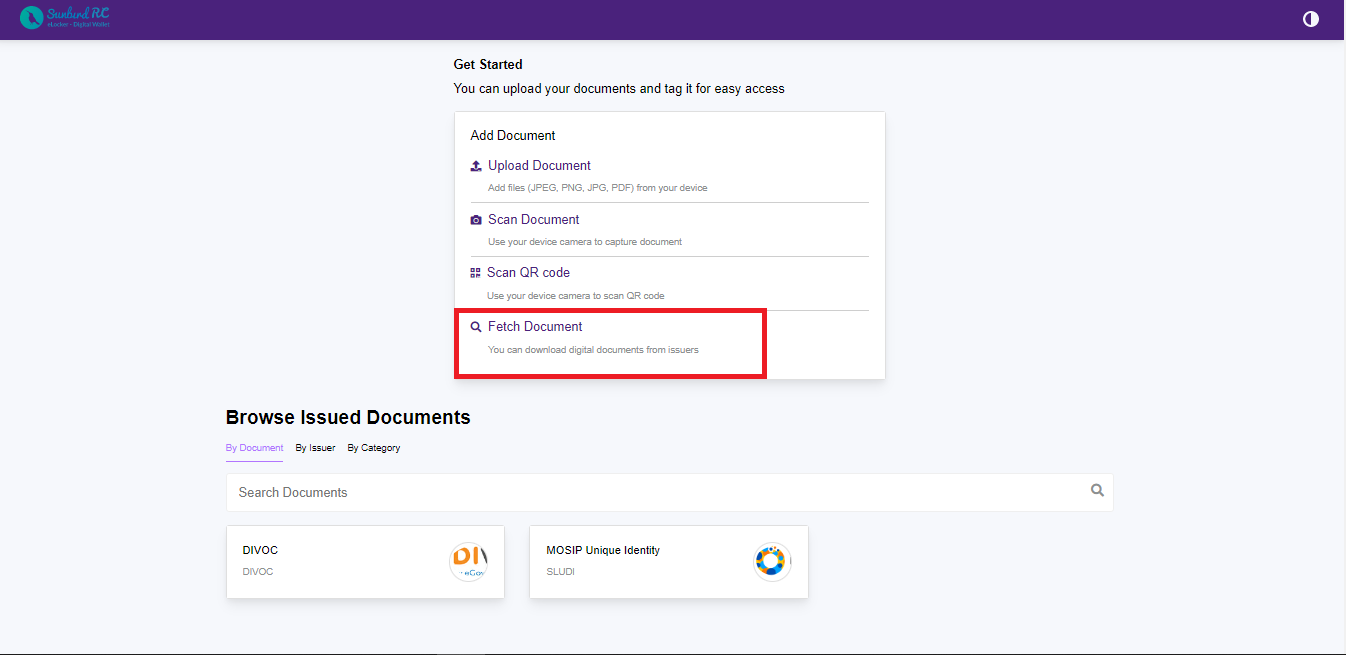Open the Fetch Document option
The height and width of the screenshot is (655, 1346).
[535, 327]
